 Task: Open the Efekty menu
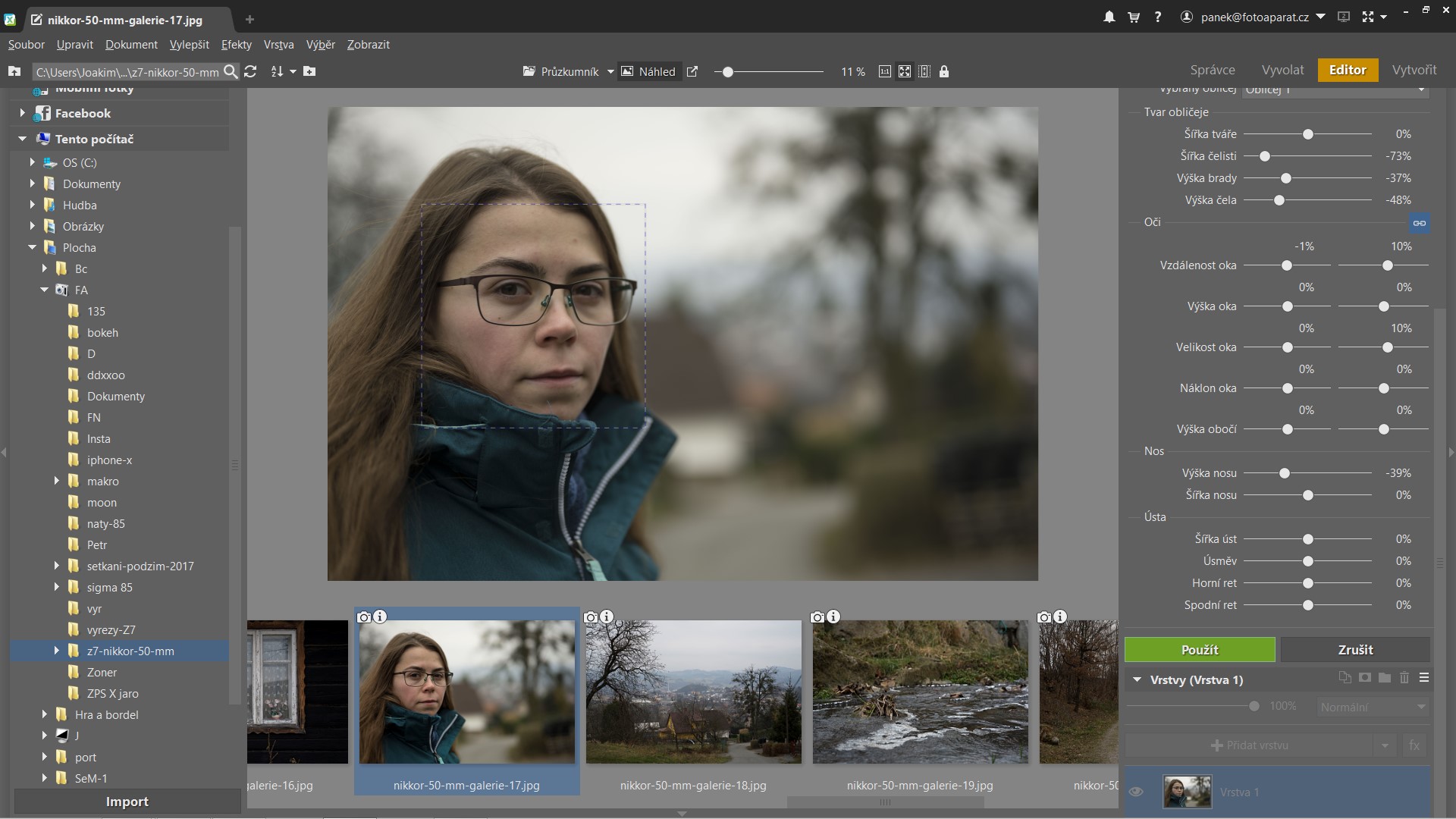pyautogui.click(x=236, y=45)
